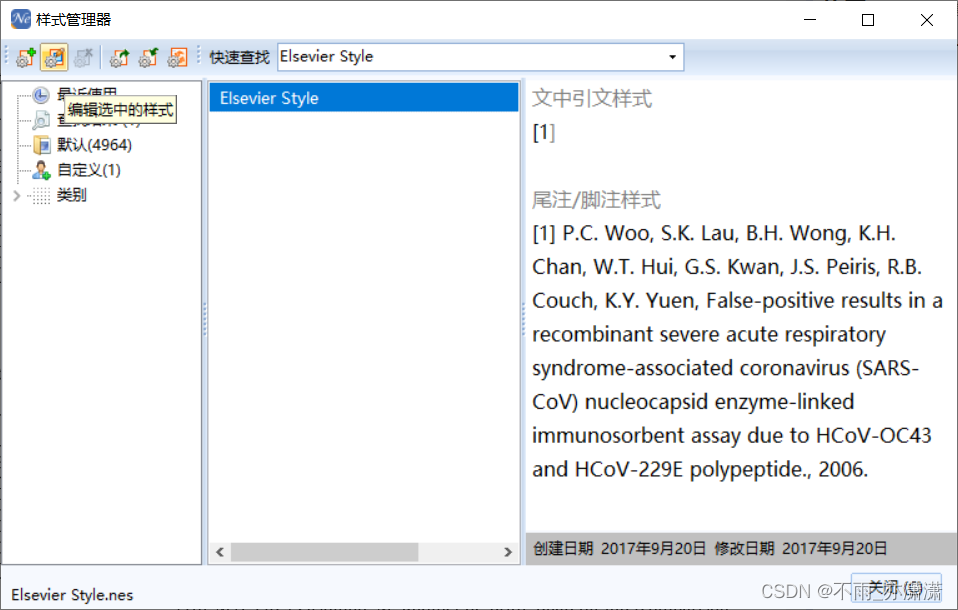This screenshot has height=610, width=958.
Task: Maximize the 样式管理器 window
Action: click(868, 20)
